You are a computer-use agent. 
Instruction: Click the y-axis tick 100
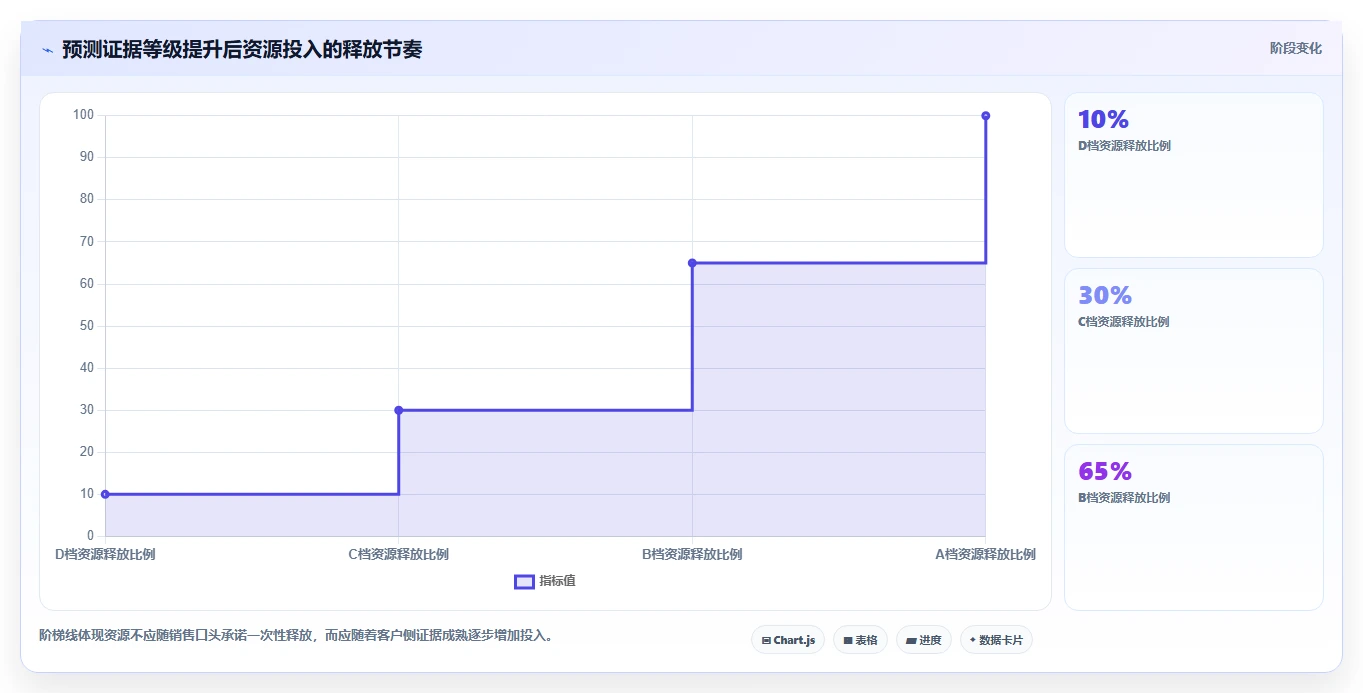coord(84,115)
